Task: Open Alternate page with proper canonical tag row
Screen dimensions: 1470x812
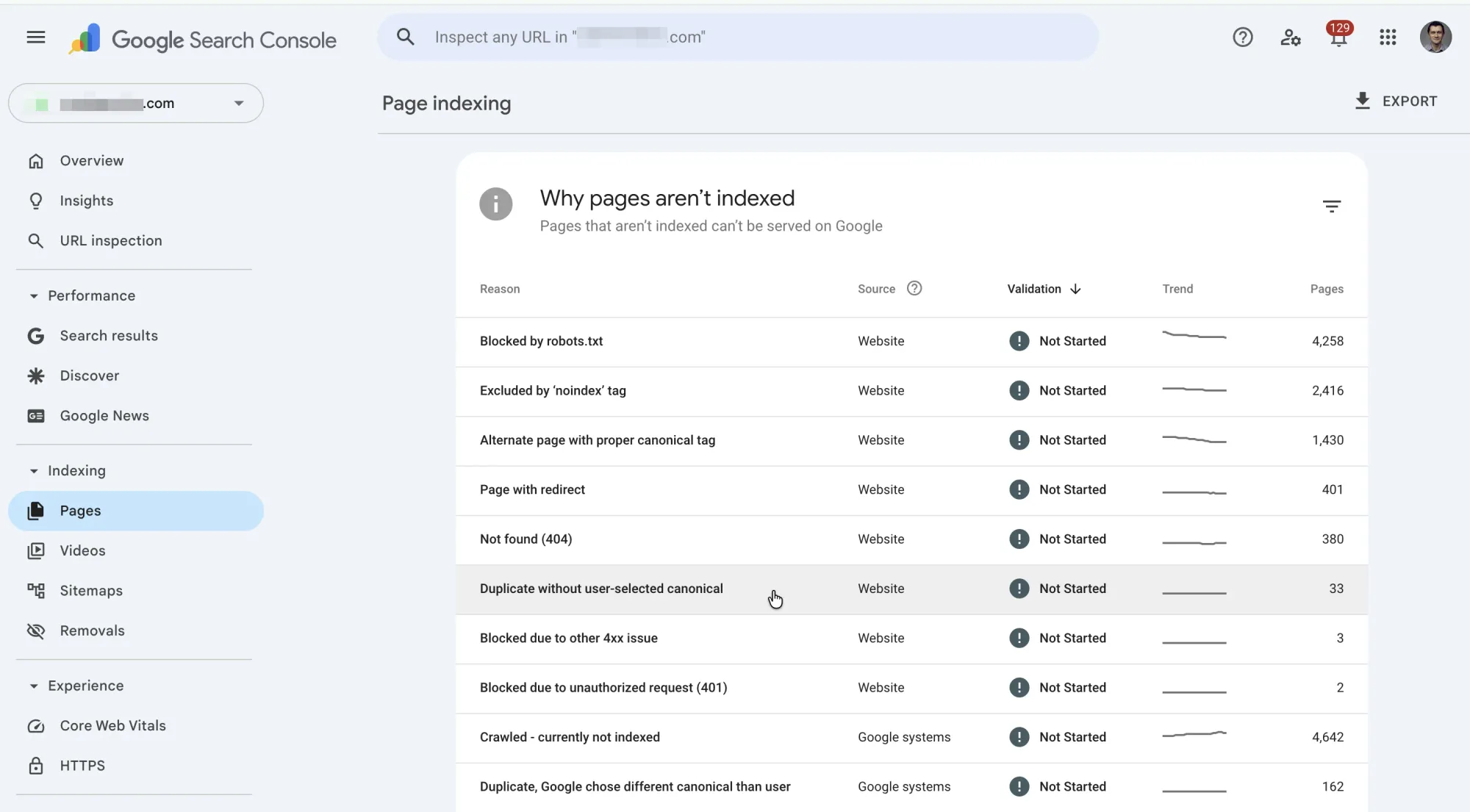Action: (x=911, y=441)
